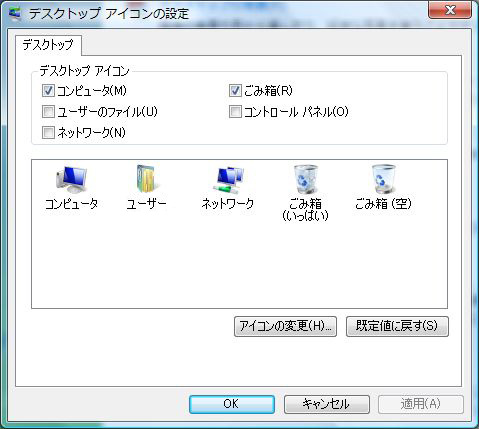Switch to the デスクトップ tab
Screen dimensions: 479x429
pyautogui.click(x=48, y=45)
